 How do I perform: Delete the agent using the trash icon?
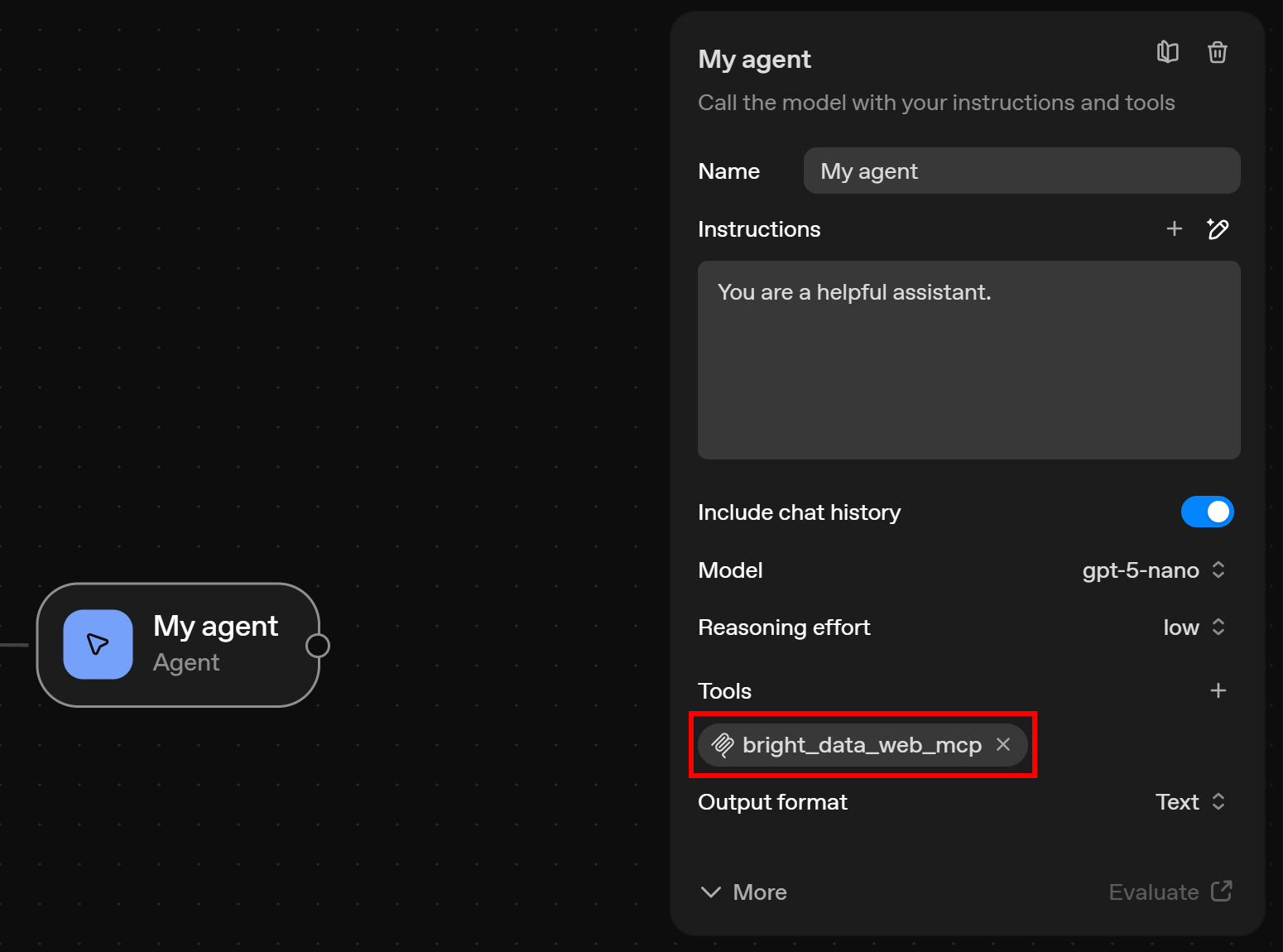[1217, 51]
